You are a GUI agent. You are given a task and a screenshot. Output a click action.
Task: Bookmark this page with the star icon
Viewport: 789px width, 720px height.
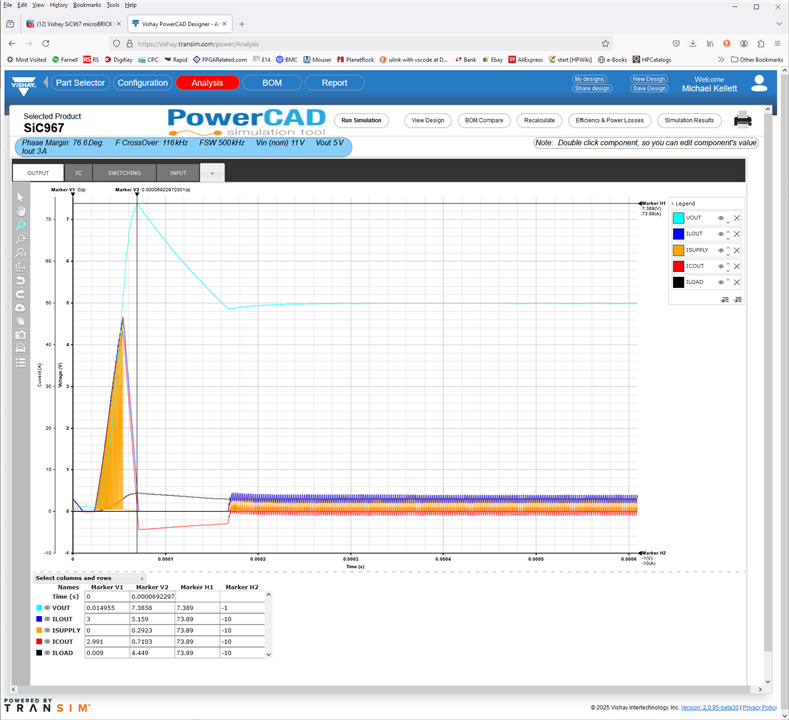pyautogui.click(x=605, y=44)
